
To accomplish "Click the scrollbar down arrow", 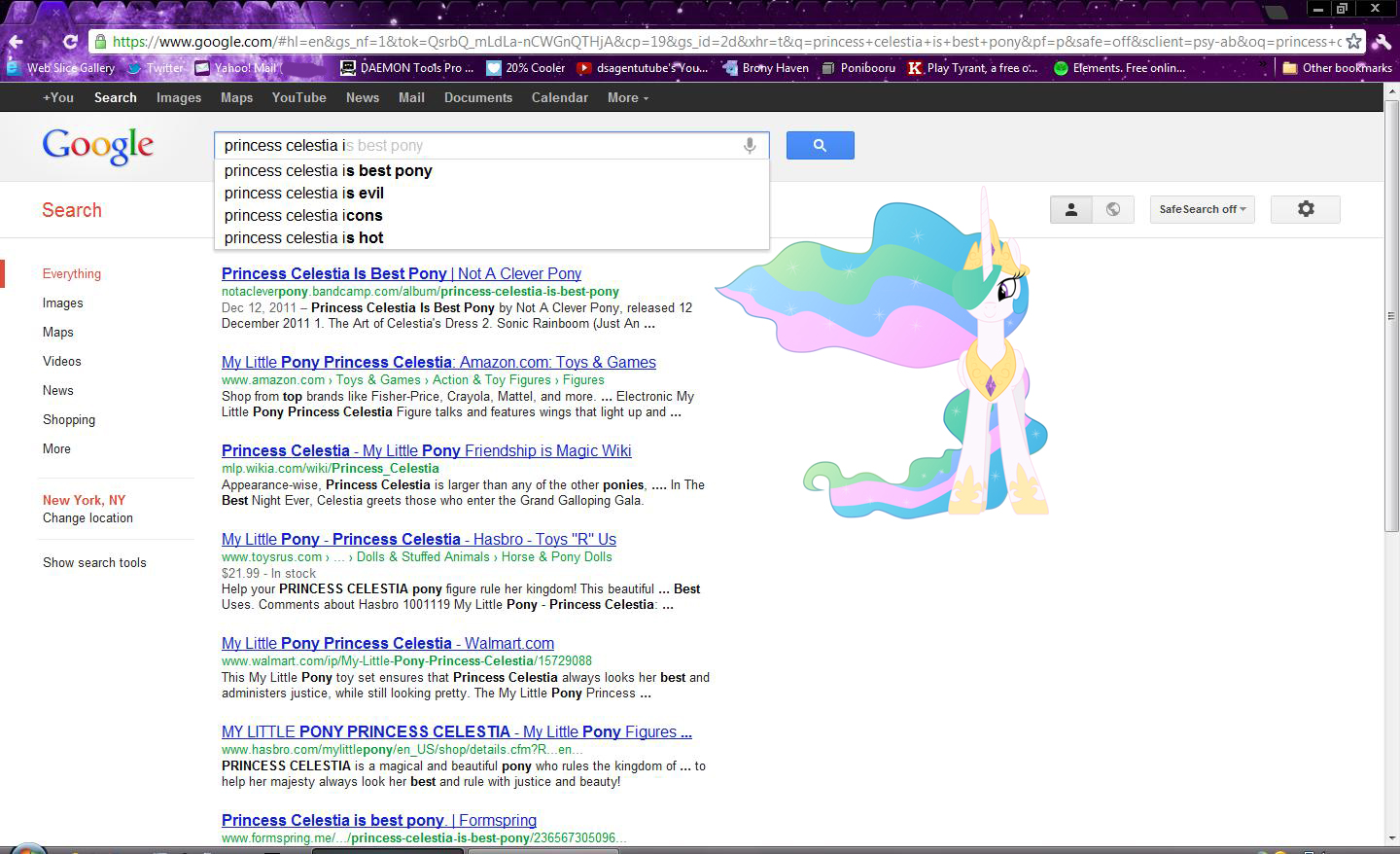I will pyautogui.click(x=1391, y=837).
